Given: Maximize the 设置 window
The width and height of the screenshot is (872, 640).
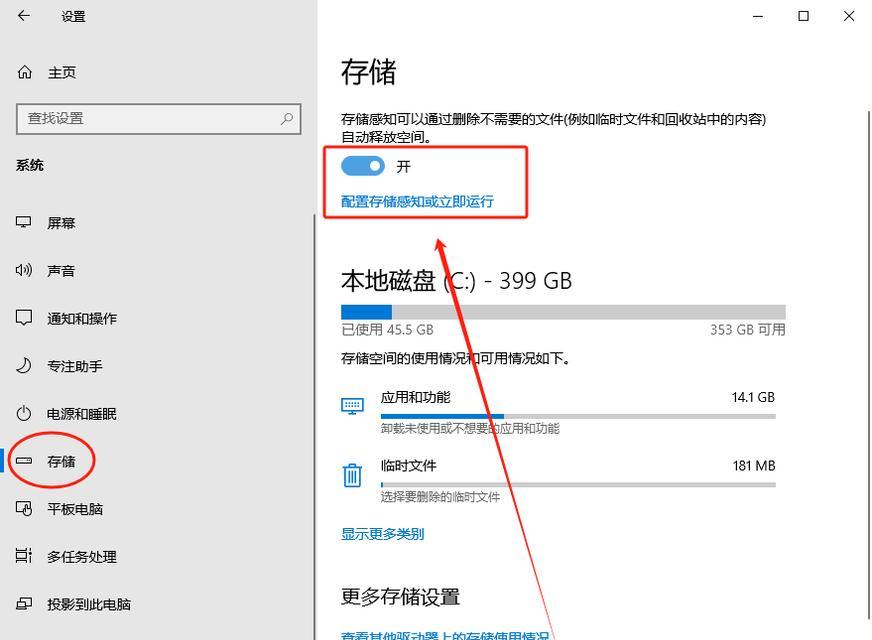Looking at the screenshot, I should (803, 16).
